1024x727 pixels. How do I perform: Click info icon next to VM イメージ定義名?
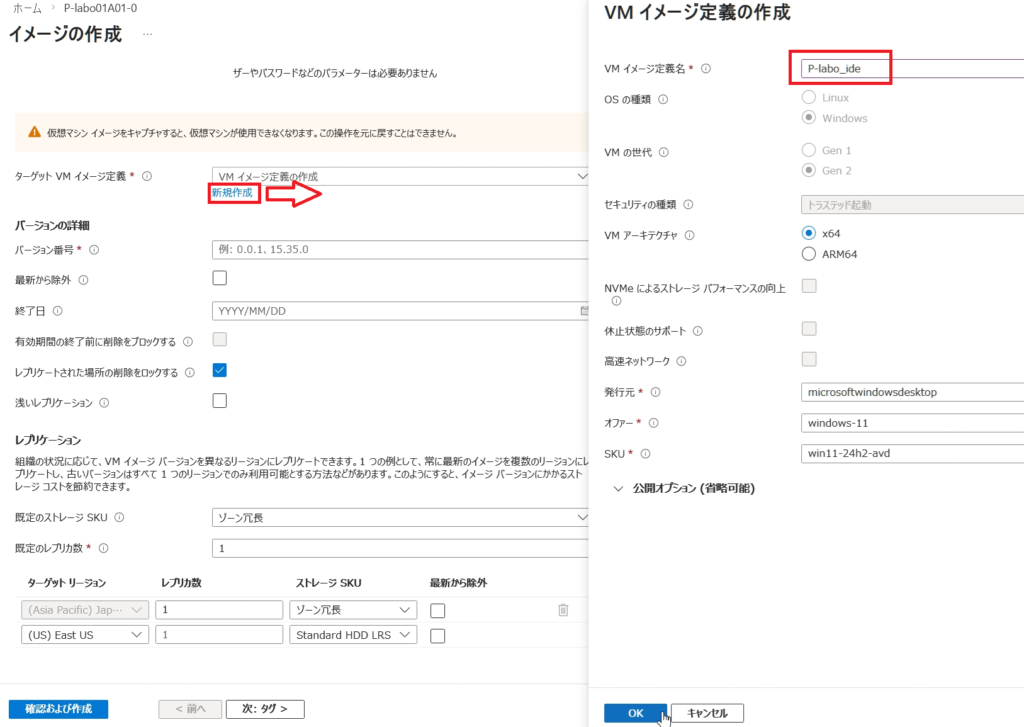tap(706, 69)
